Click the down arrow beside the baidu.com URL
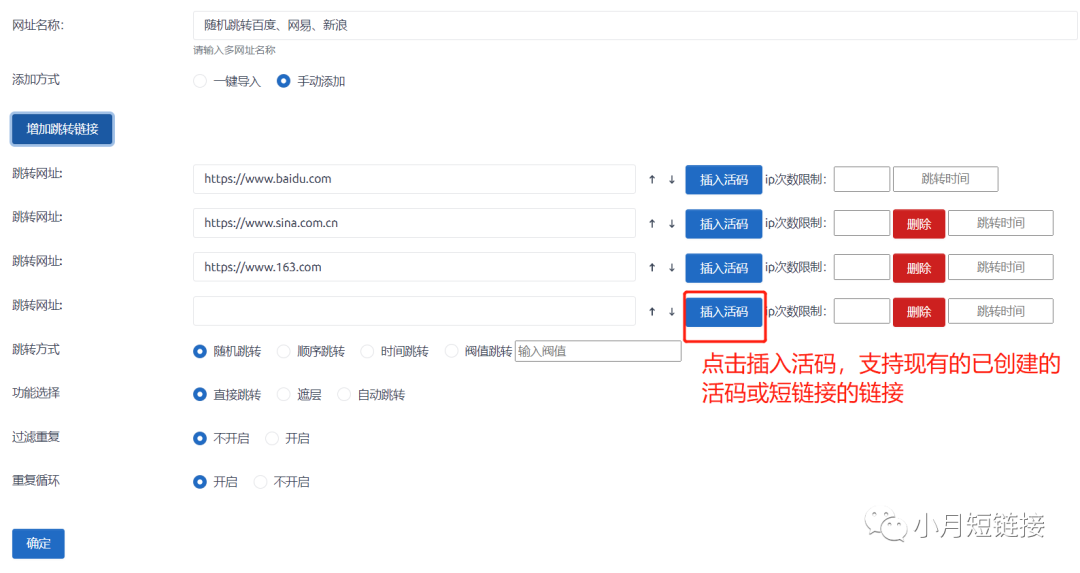 tap(672, 180)
